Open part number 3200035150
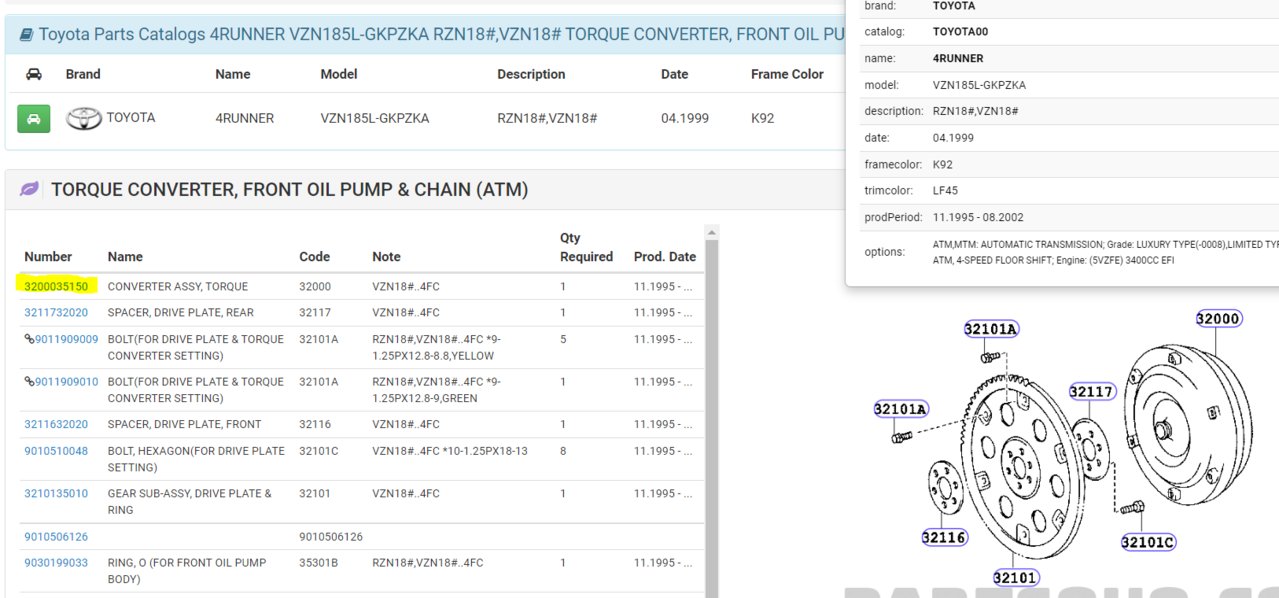The height and width of the screenshot is (598, 1279). coord(56,286)
